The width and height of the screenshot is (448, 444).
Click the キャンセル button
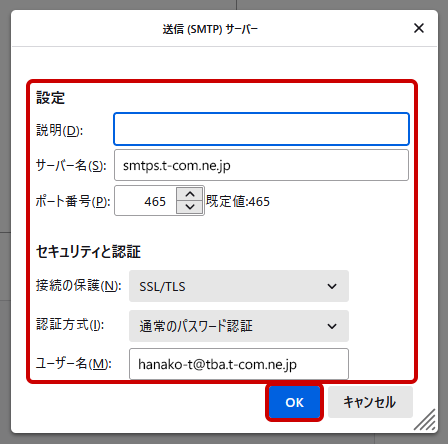370,402
